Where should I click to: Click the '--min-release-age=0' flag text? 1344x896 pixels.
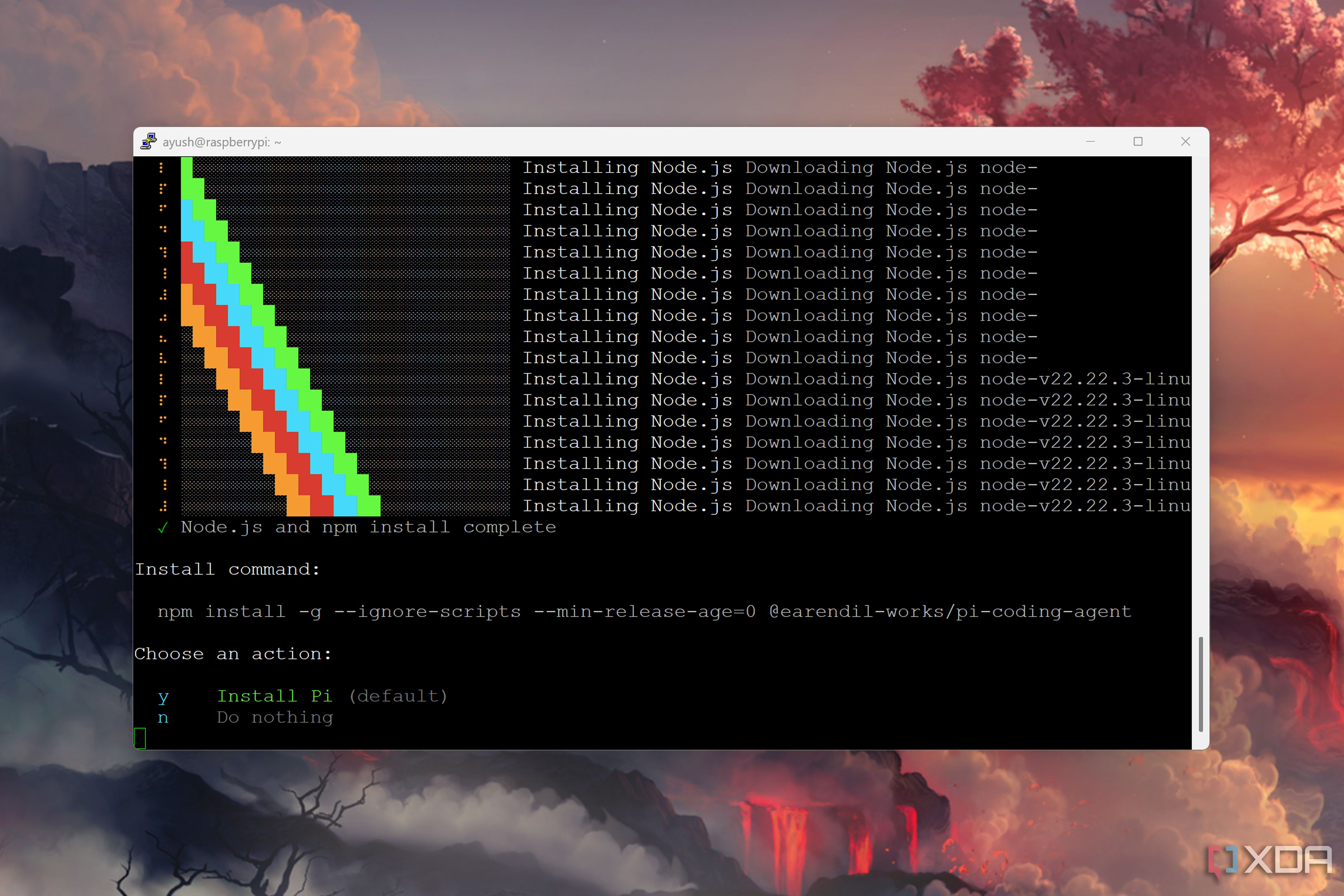[645, 611]
